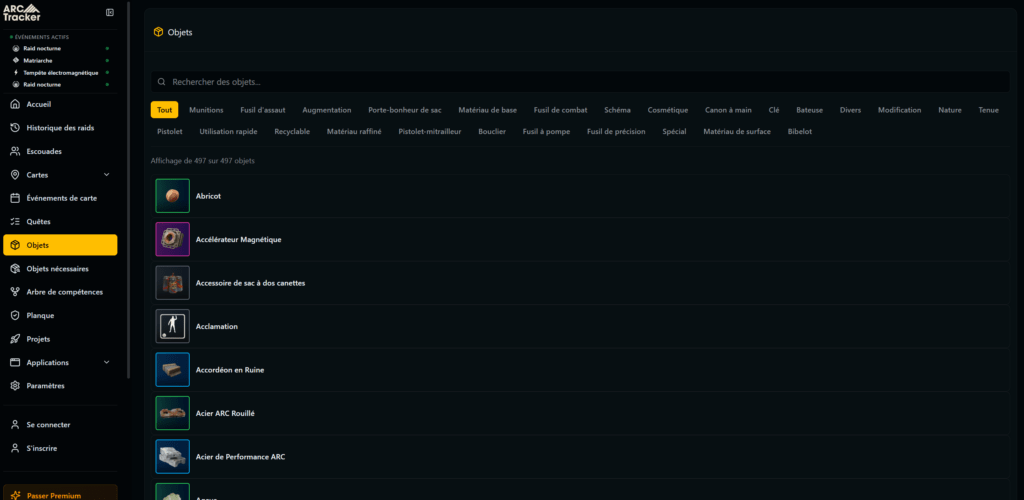Image resolution: width=1024 pixels, height=500 pixels.
Task: Filter items by Cosmétique
Action: (x=668, y=110)
